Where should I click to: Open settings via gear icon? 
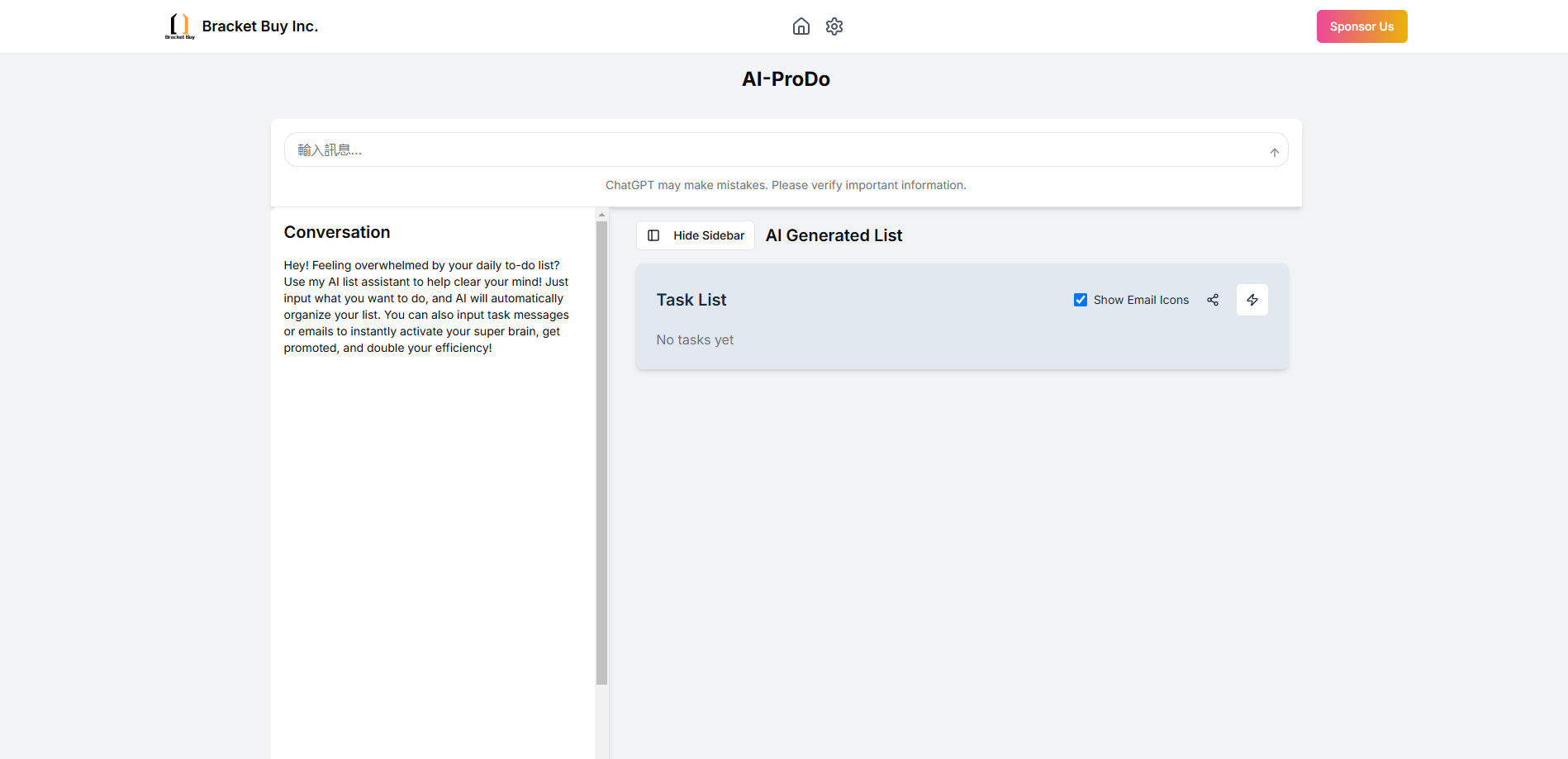click(x=834, y=26)
